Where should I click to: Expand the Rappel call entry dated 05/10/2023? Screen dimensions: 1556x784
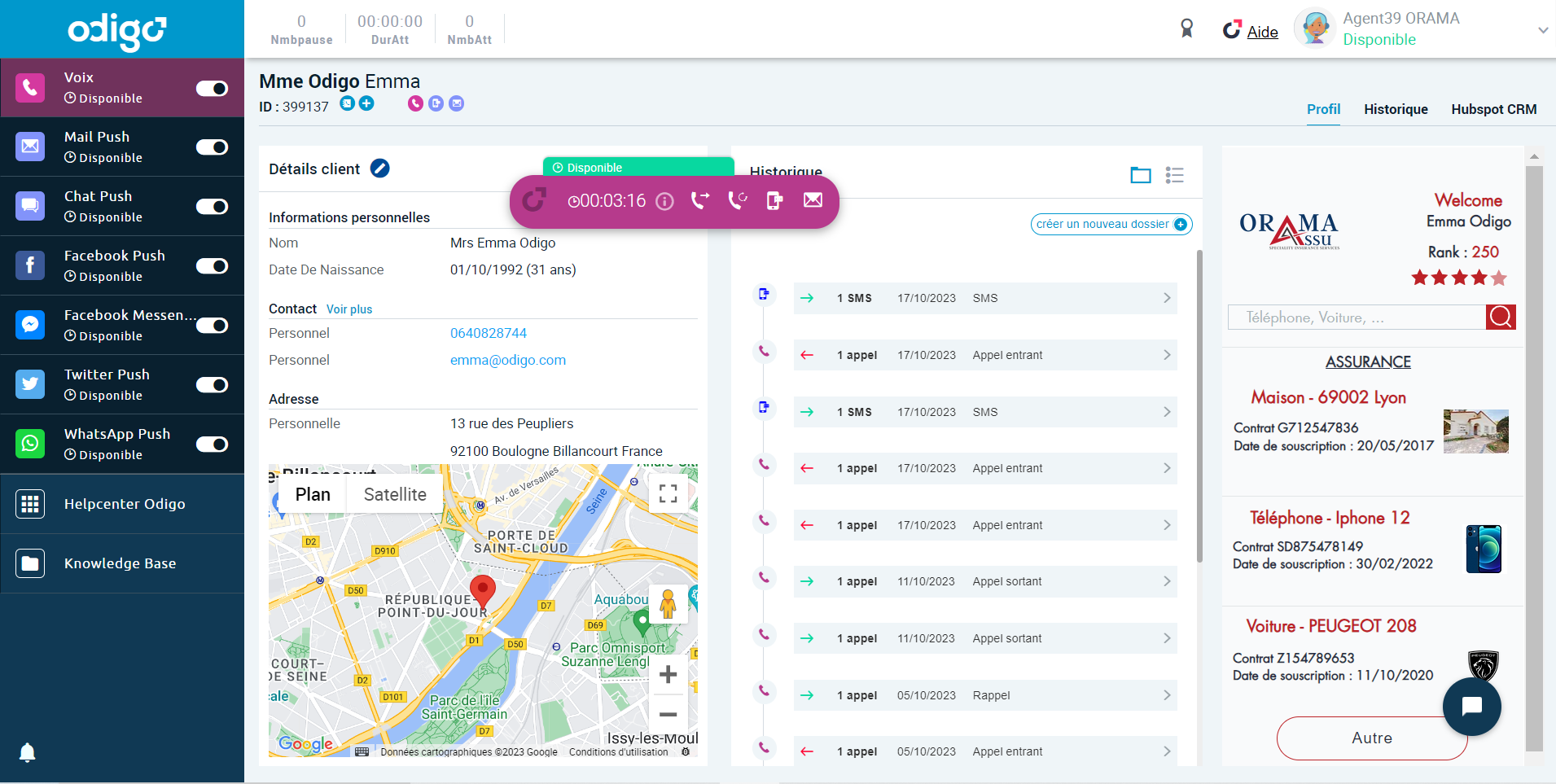1166,695
